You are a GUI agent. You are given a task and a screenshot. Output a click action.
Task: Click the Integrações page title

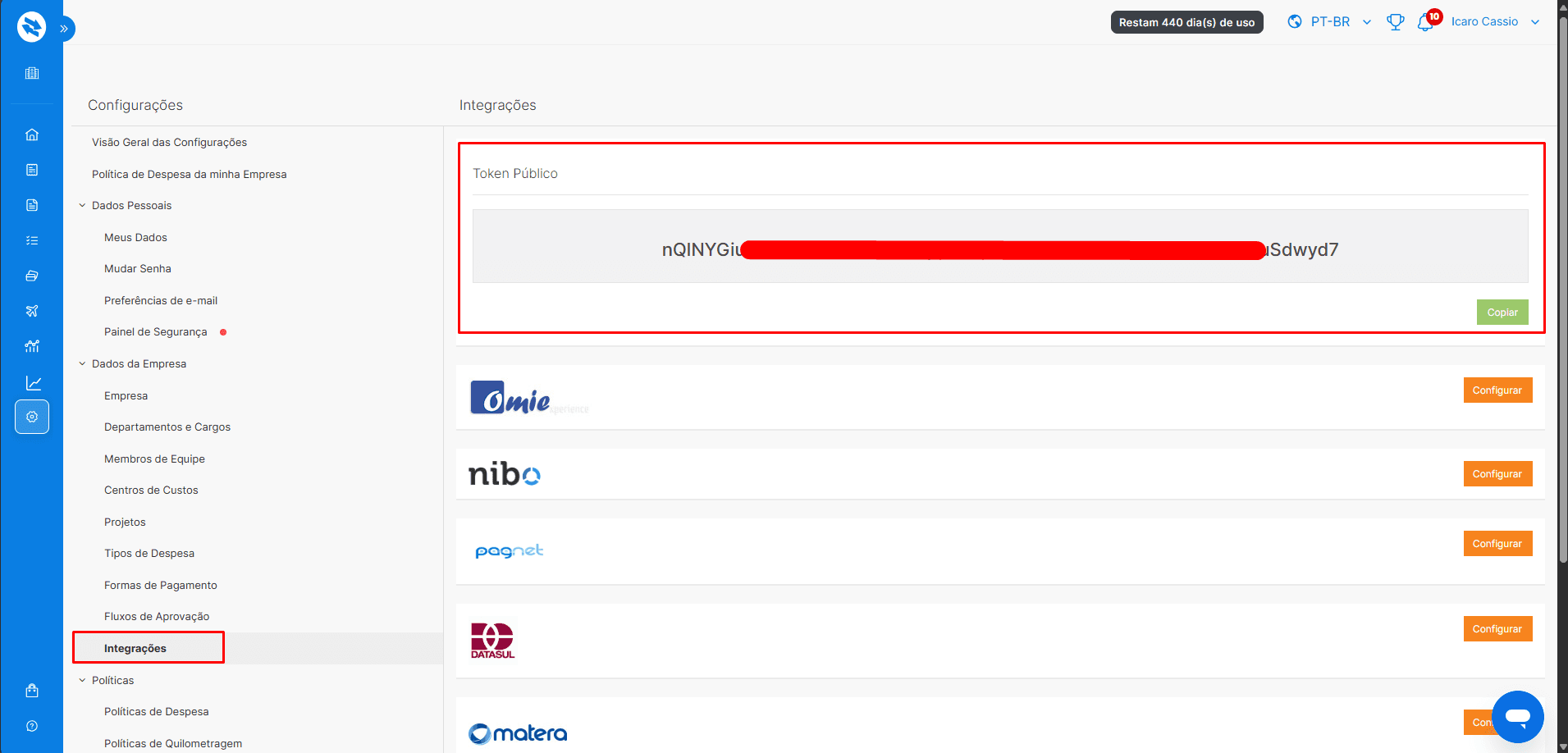click(x=497, y=105)
